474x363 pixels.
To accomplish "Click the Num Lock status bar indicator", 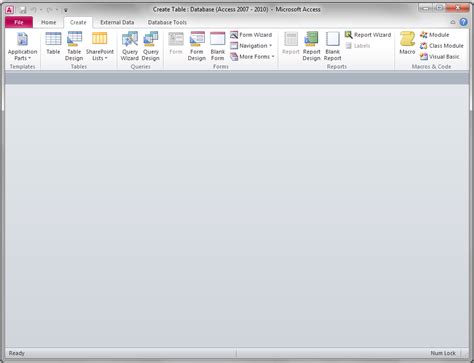I will tap(443, 353).
